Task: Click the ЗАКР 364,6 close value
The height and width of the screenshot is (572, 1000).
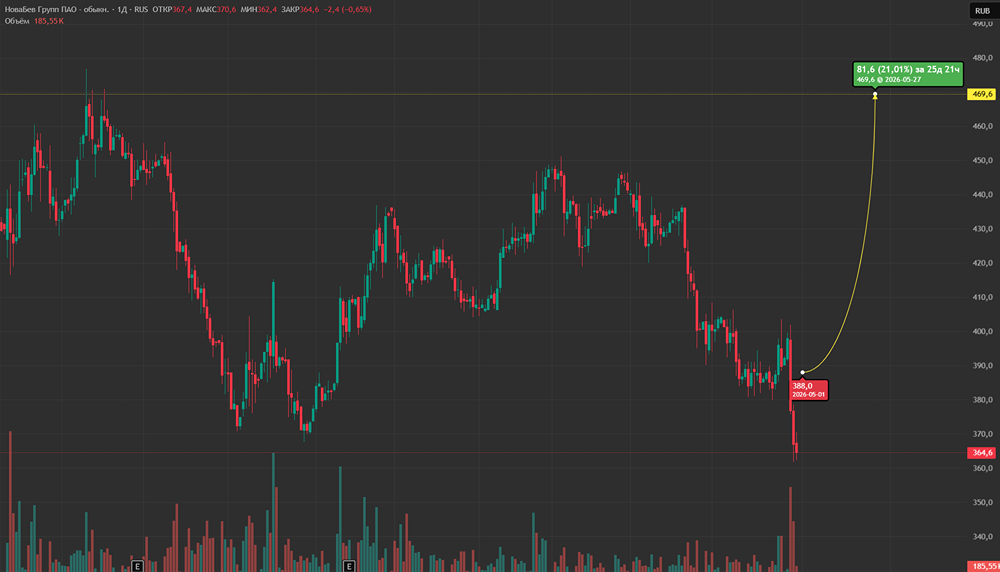Action: 300,10
